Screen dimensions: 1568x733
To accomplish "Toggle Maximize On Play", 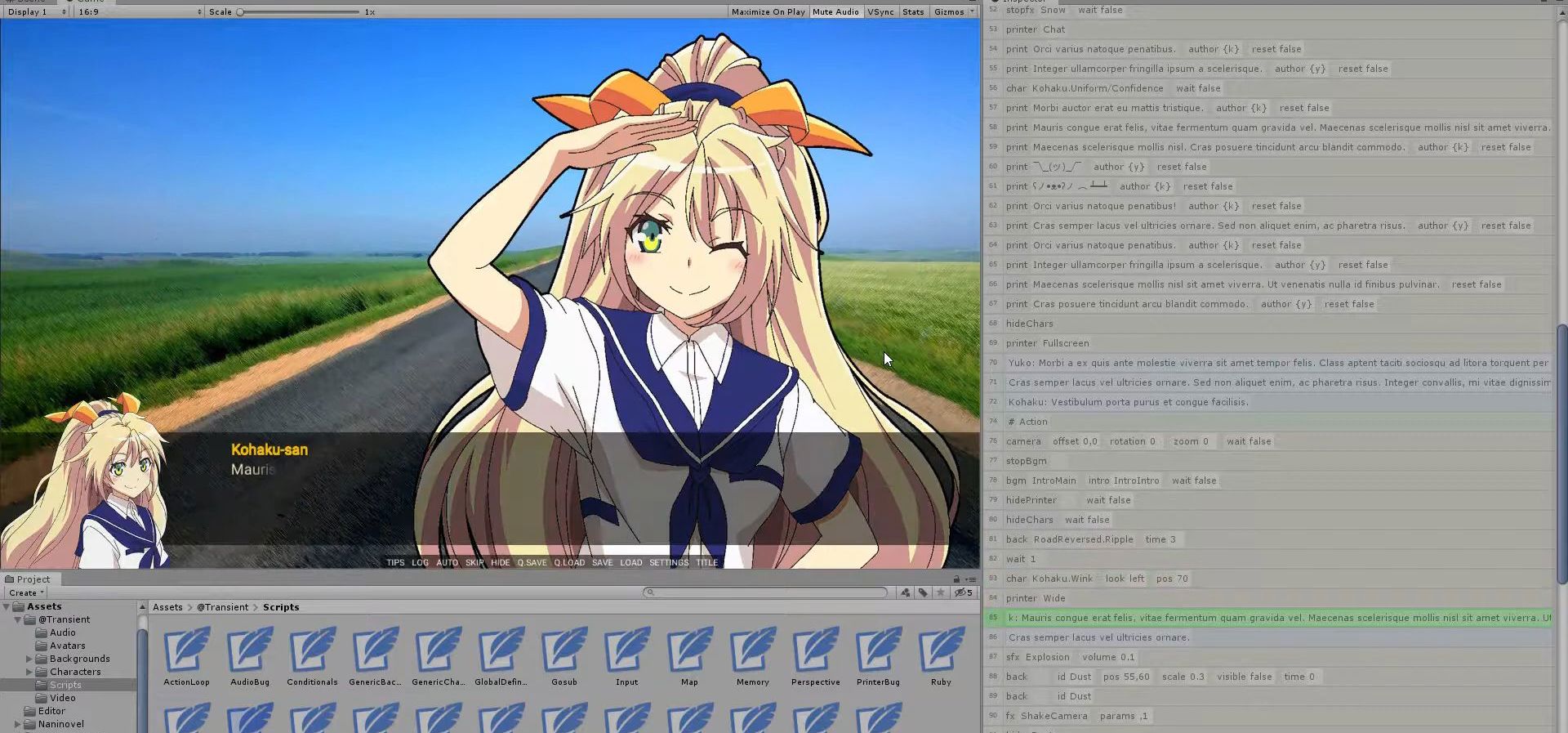I will tap(768, 11).
